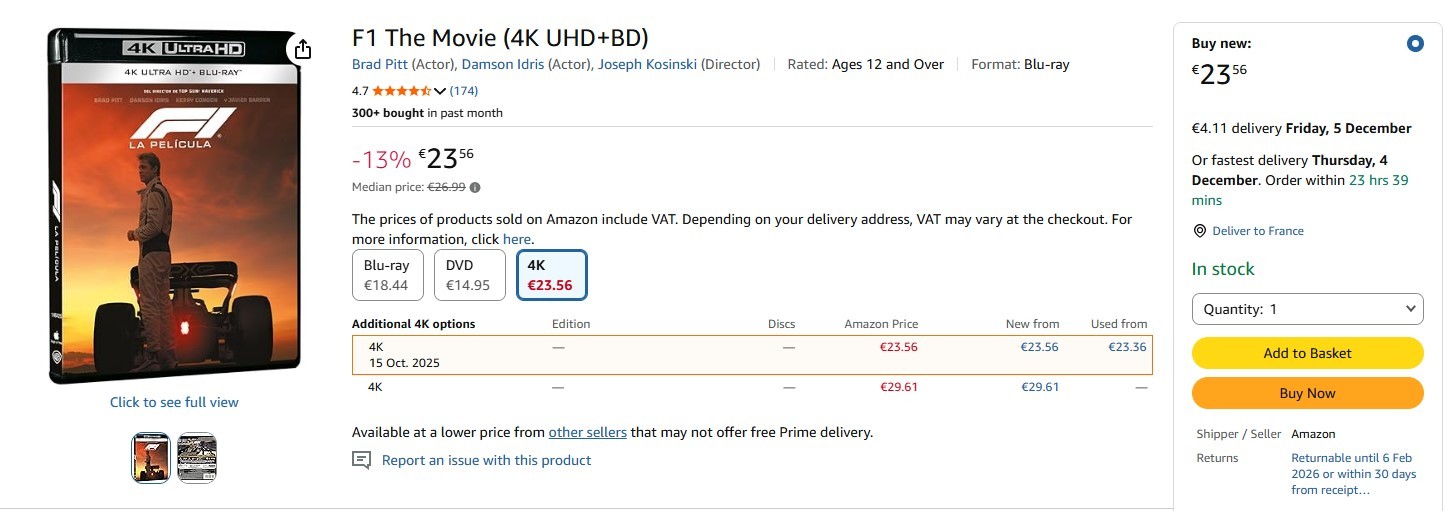This screenshot has height=511, width=1445.
Task: Select the first product cover thumbnail
Action: (x=151, y=458)
